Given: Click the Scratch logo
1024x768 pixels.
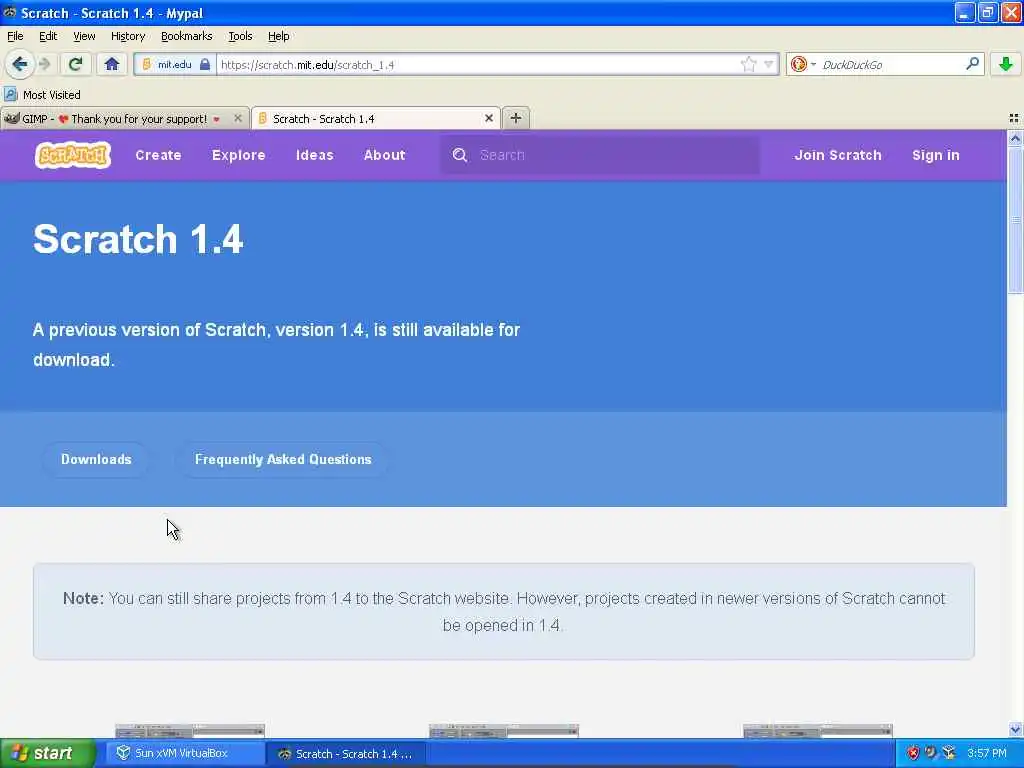Looking at the screenshot, I should click(x=72, y=155).
